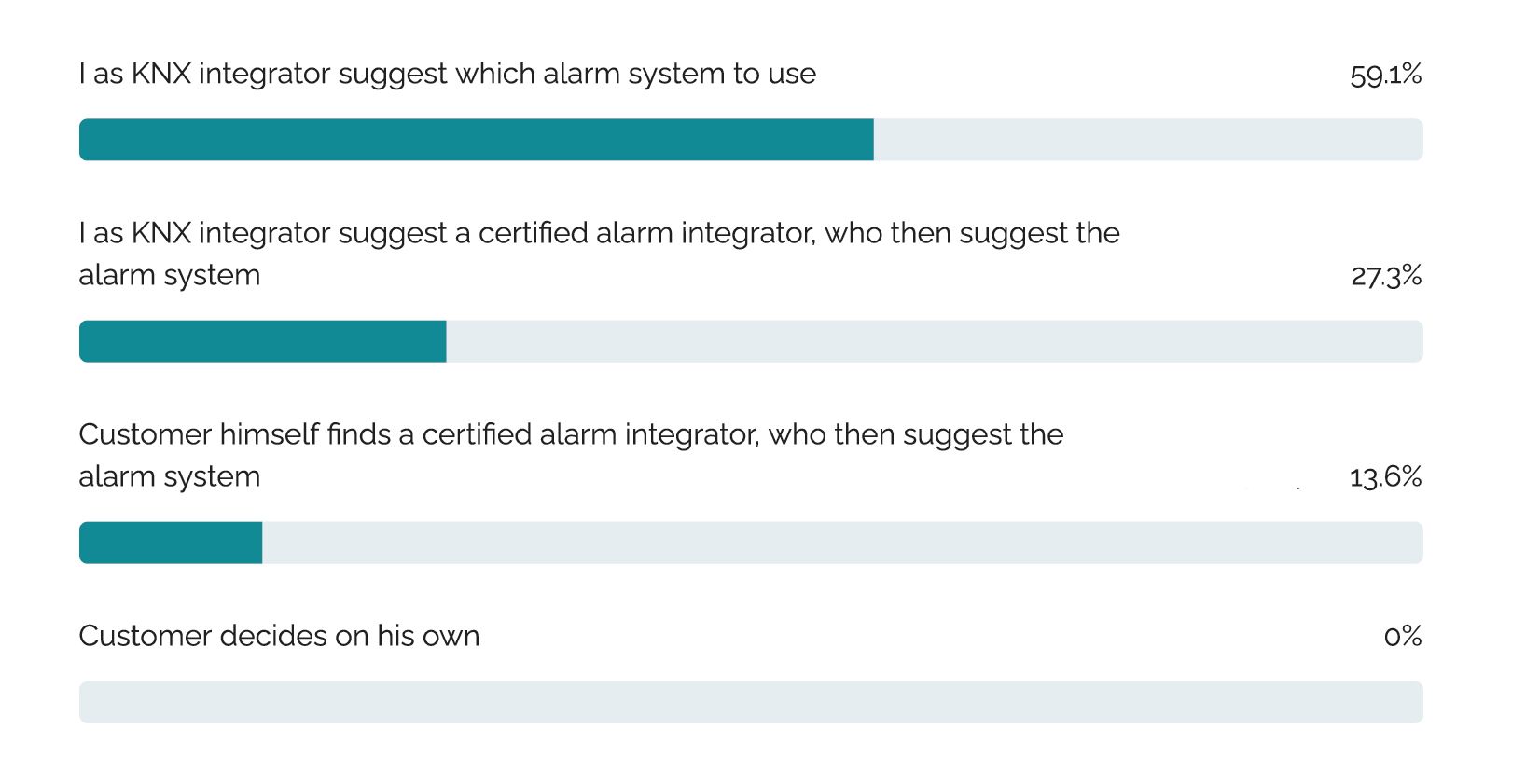Click the teal filled part of the 27.3% bar

262,341
